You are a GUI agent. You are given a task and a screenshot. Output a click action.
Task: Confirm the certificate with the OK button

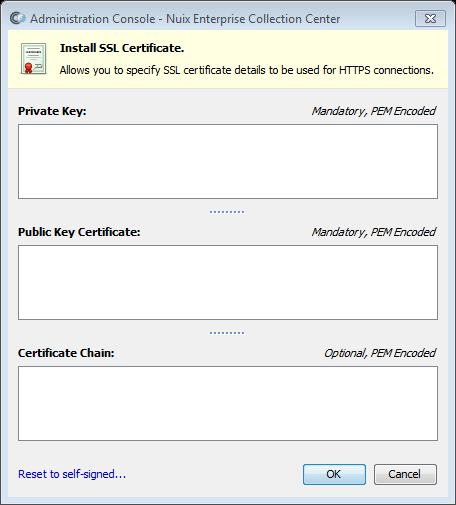coord(334,474)
